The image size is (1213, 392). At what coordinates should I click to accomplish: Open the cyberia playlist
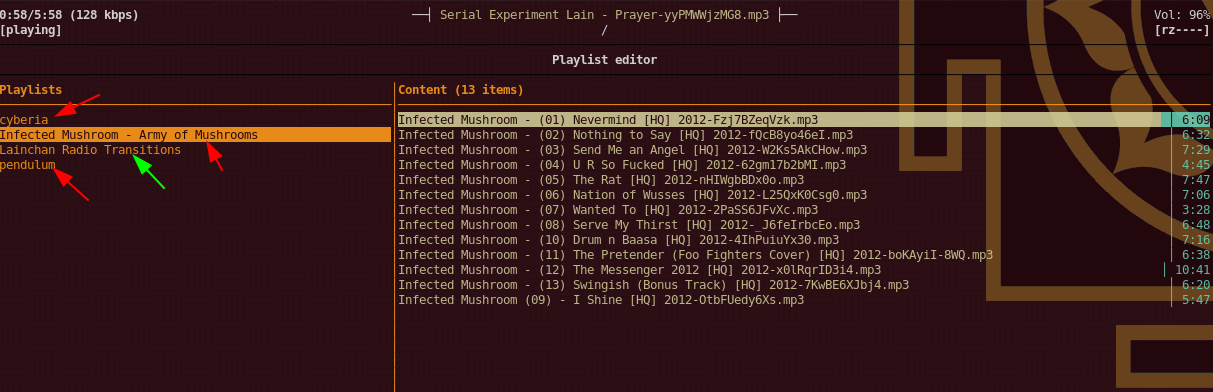click(x=24, y=120)
